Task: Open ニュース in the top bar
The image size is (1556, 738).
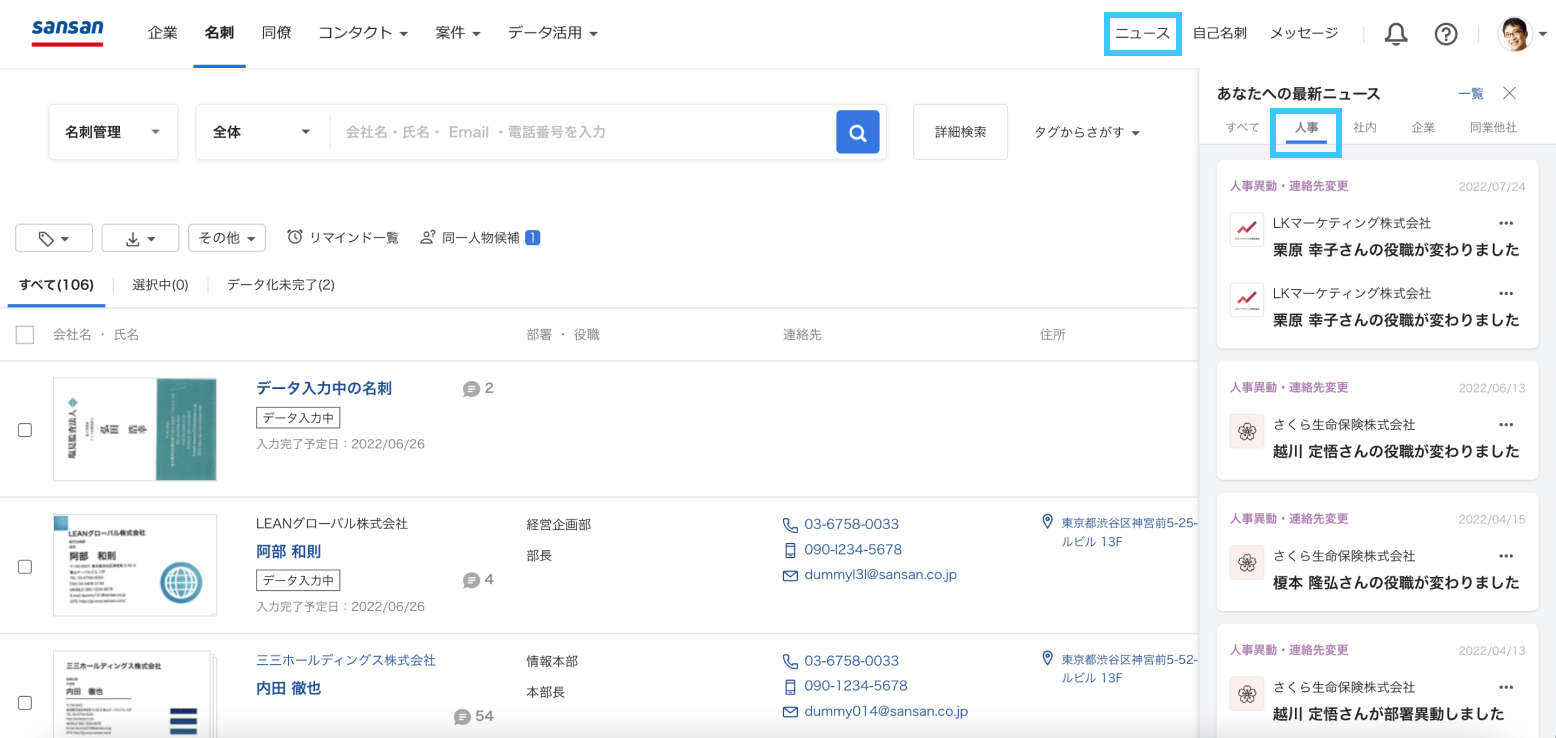Action: 1143,33
